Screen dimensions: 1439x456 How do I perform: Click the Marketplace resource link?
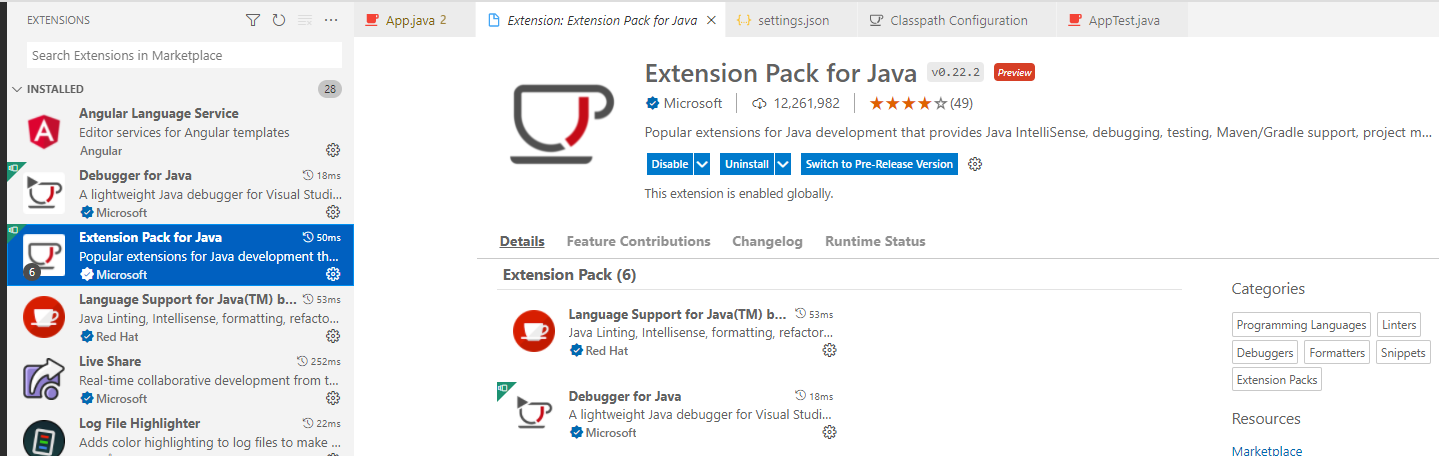tap(1266, 450)
